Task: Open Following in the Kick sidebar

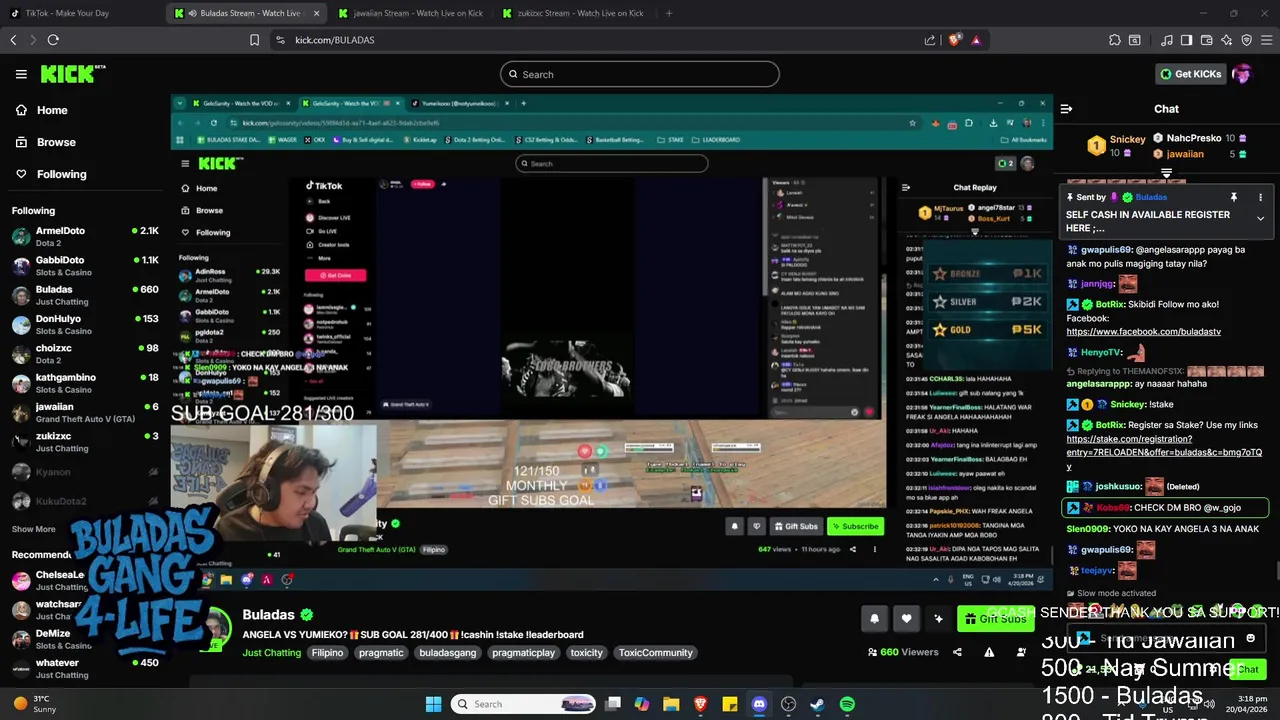Action: click(x=50, y=174)
